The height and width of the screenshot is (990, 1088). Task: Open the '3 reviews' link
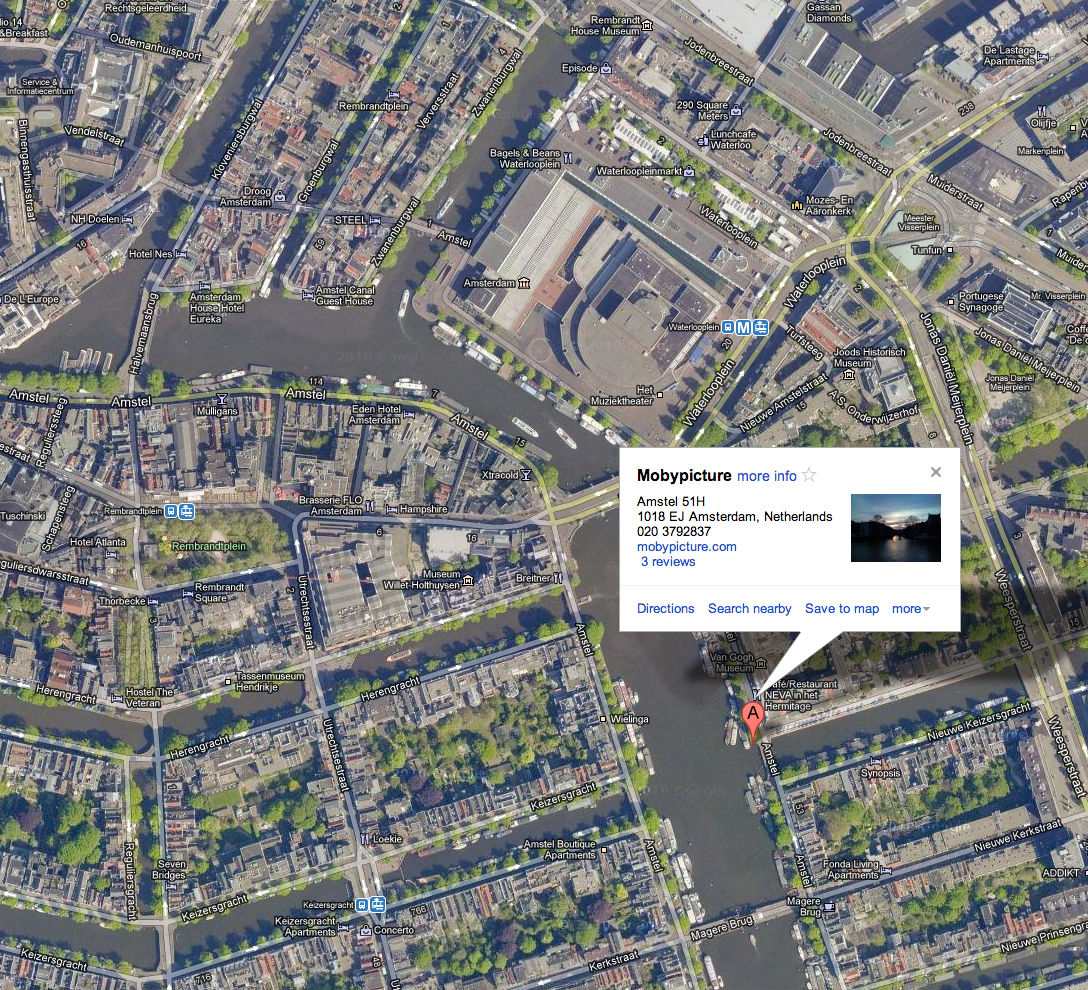(x=668, y=562)
